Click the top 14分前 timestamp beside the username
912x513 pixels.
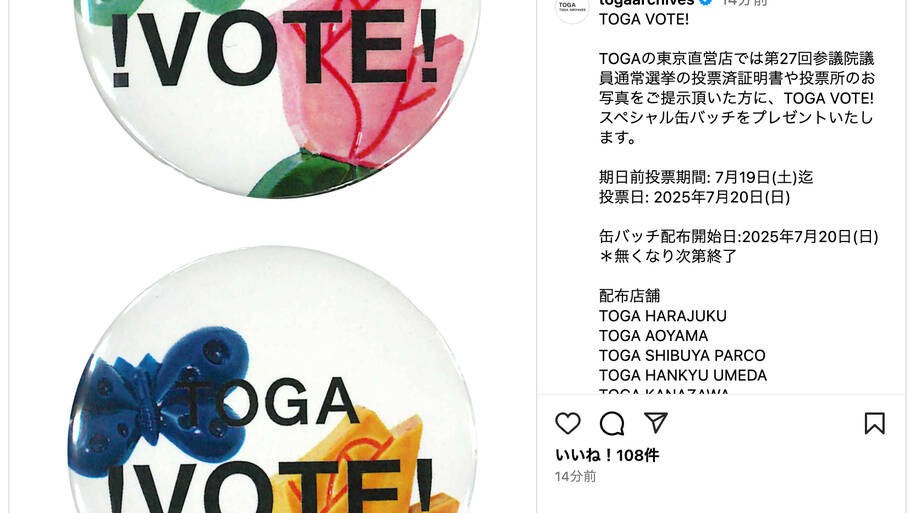coord(744,2)
